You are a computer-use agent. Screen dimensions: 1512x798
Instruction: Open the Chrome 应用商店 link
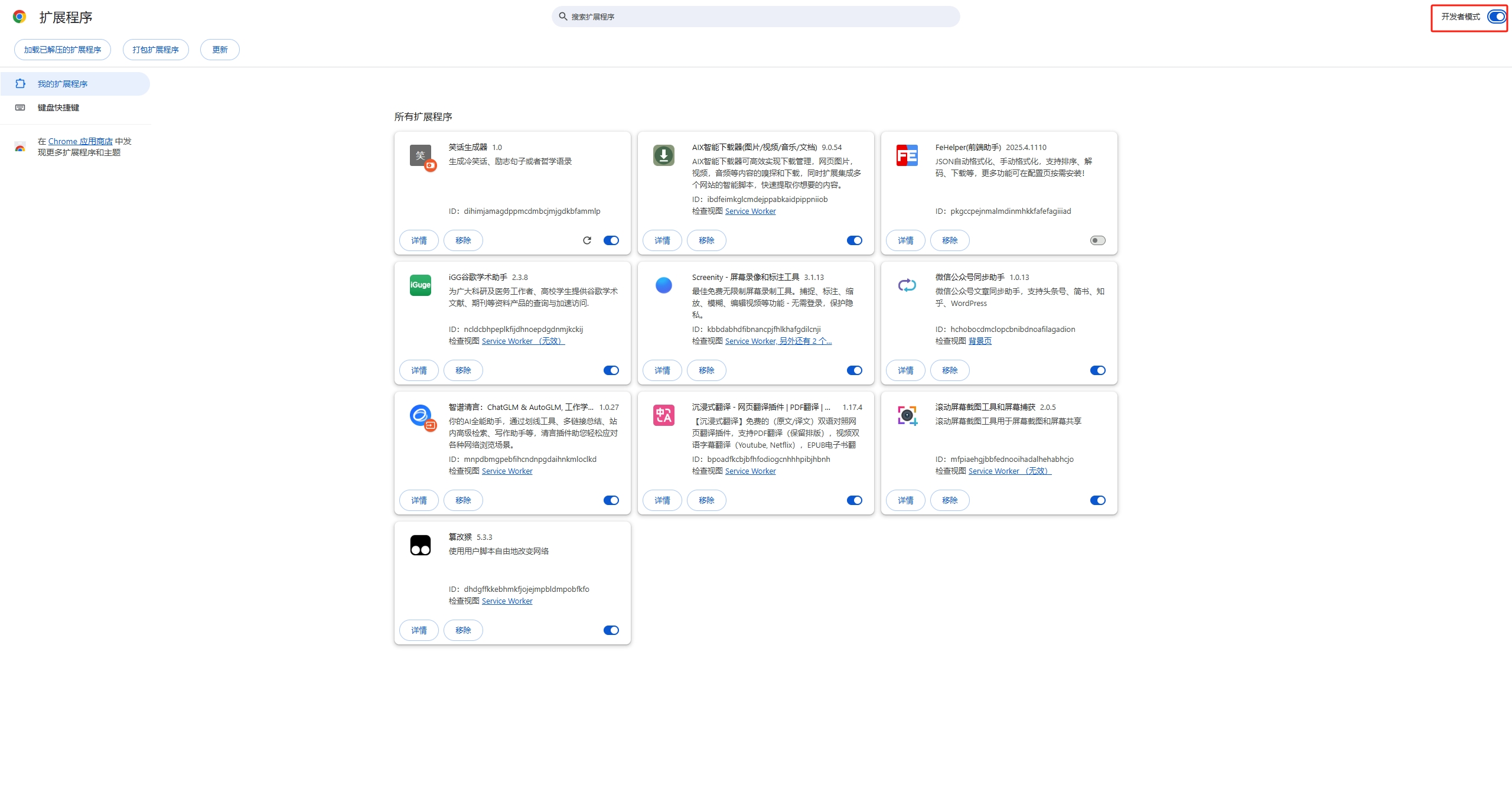click(80, 141)
